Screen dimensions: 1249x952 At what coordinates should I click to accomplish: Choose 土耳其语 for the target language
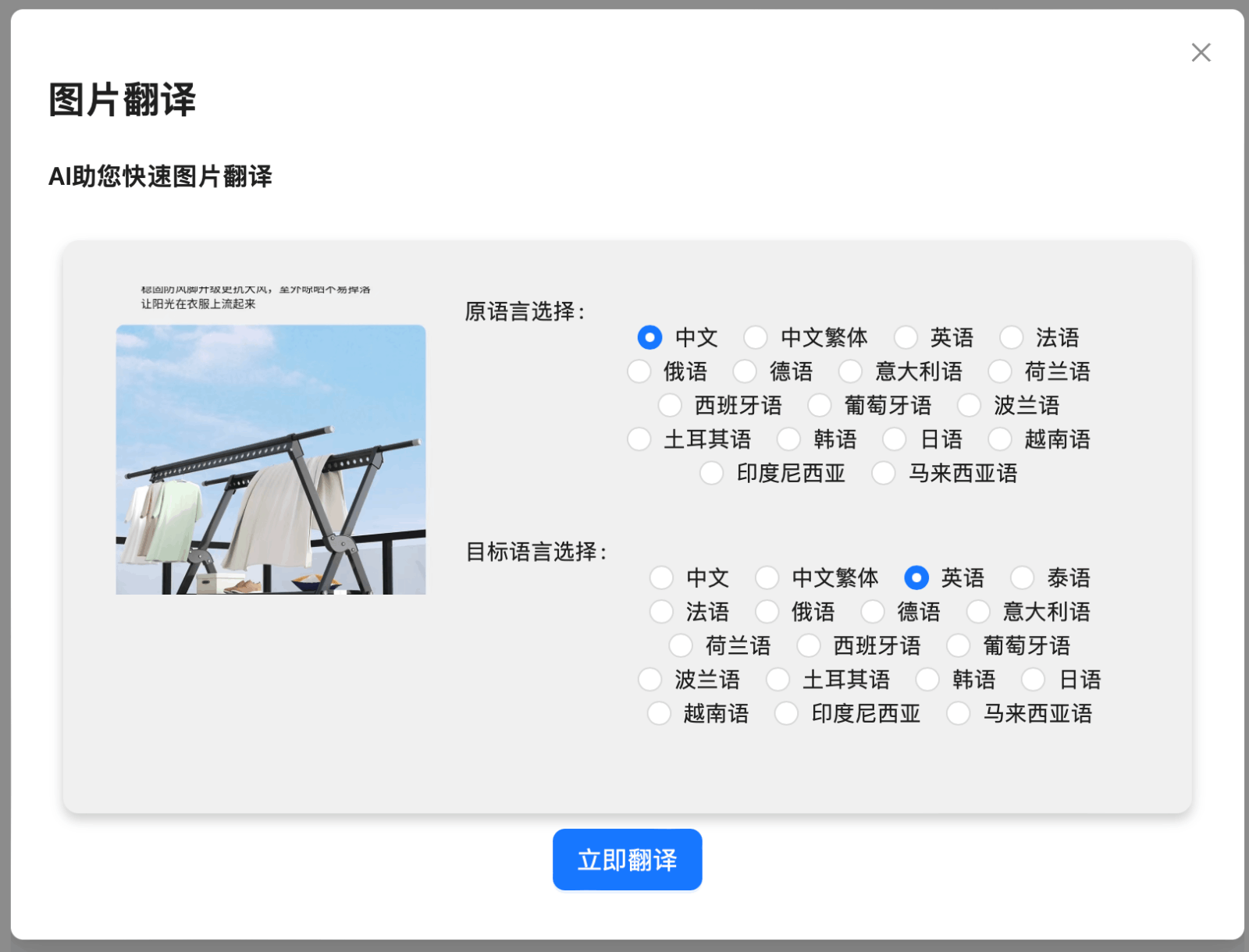pyautogui.click(x=778, y=680)
